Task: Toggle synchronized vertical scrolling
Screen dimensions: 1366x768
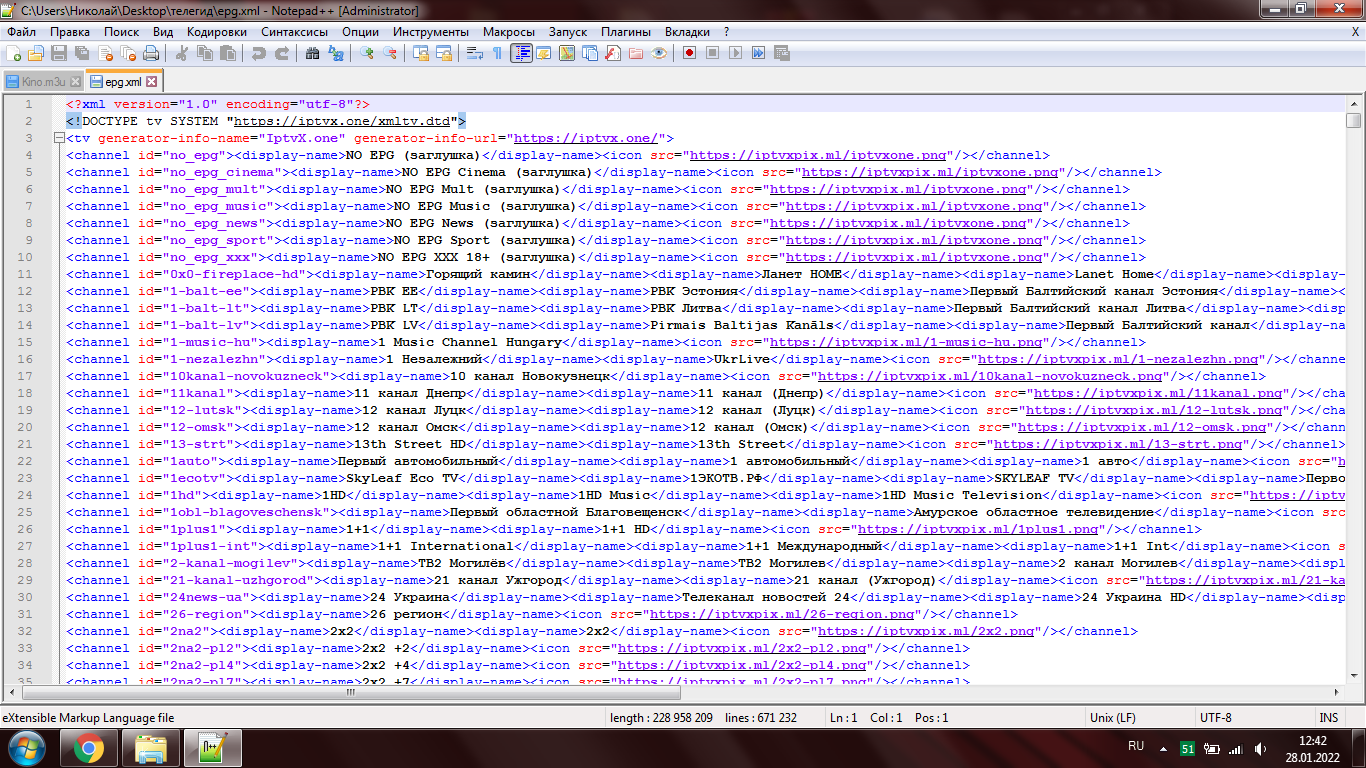Action: click(x=422, y=53)
